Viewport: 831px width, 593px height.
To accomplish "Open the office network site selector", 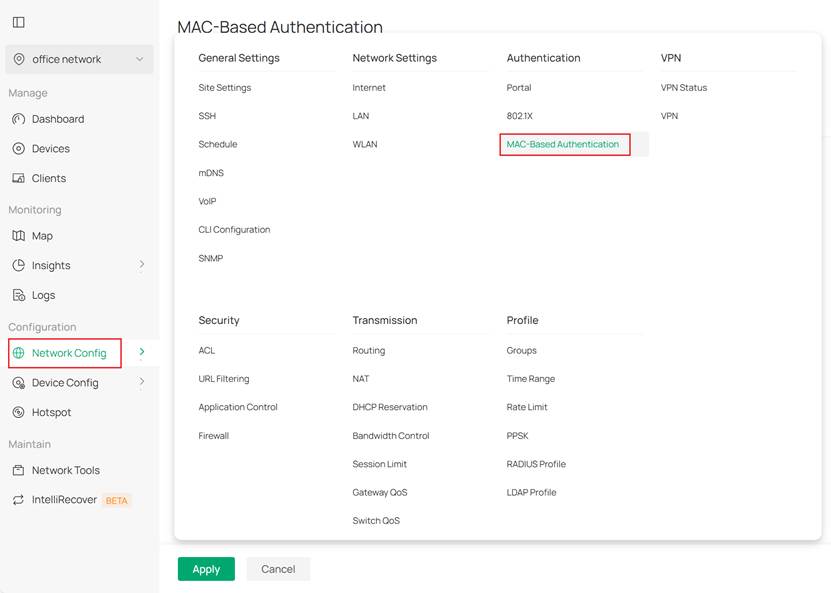I will pyautogui.click(x=70, y=59).
